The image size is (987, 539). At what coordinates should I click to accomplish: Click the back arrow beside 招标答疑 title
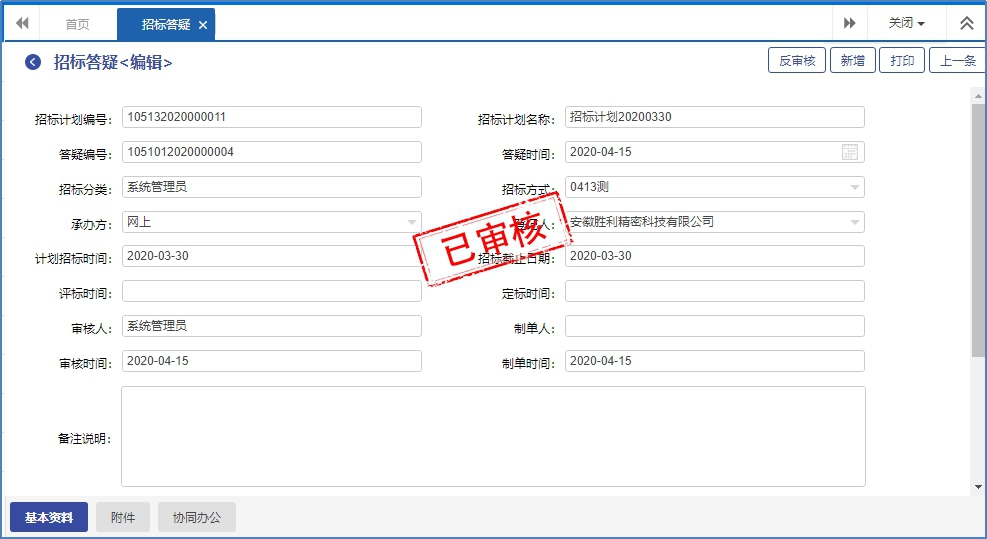point(33,62)
